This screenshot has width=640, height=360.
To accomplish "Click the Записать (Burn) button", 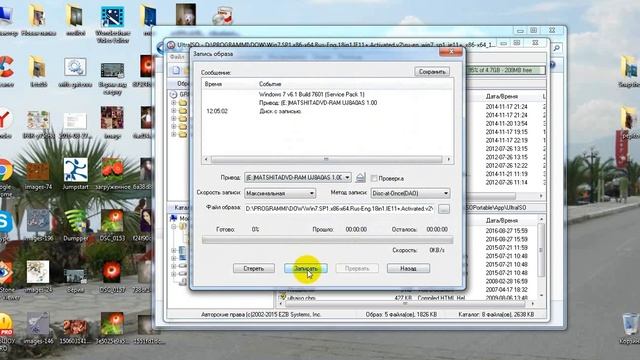I will 305,269.
